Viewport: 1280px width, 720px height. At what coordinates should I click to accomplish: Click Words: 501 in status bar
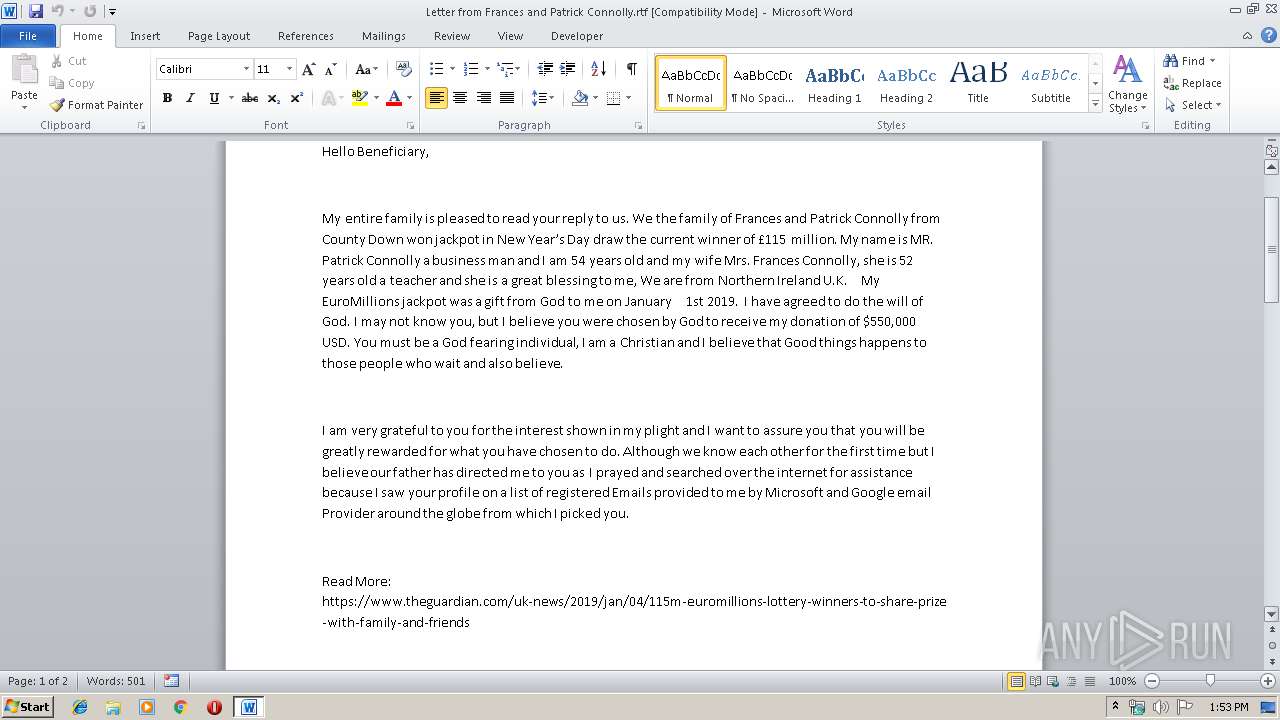click(116, 681)
